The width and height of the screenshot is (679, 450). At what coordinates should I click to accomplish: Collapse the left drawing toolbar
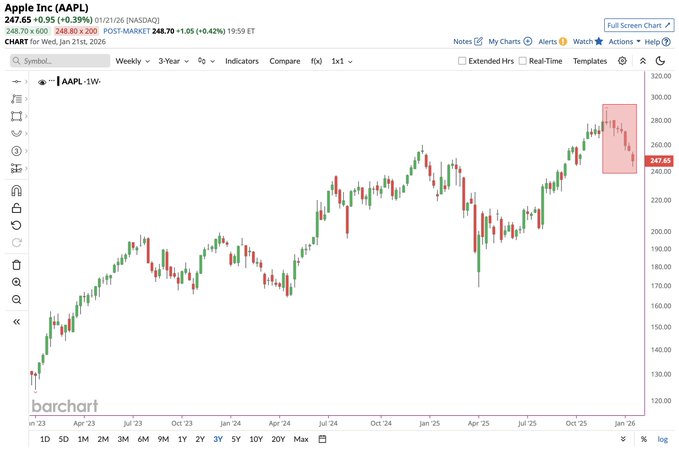click(x=16, y=322)
